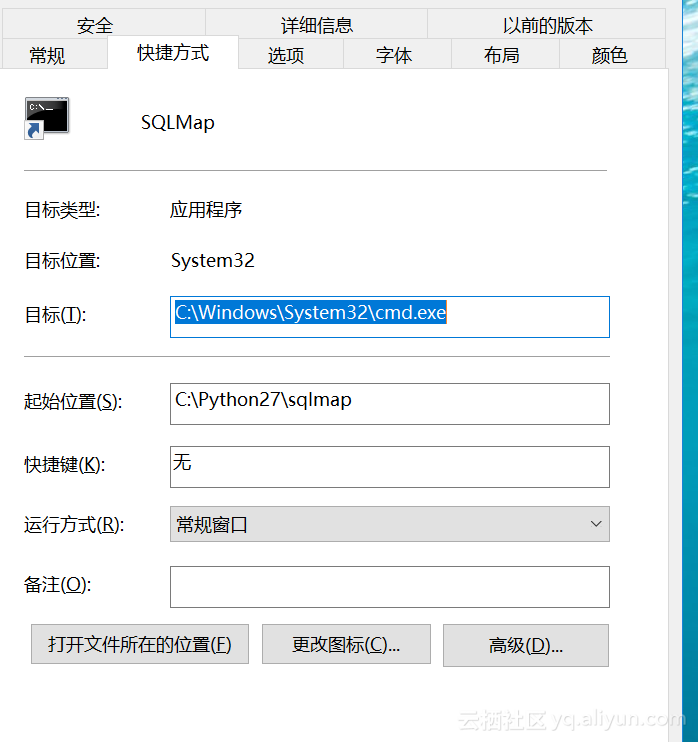The height and width of the screenshot is (742, 698).
Task: Click the 运行方式(R) label
Action: [74, 525]
